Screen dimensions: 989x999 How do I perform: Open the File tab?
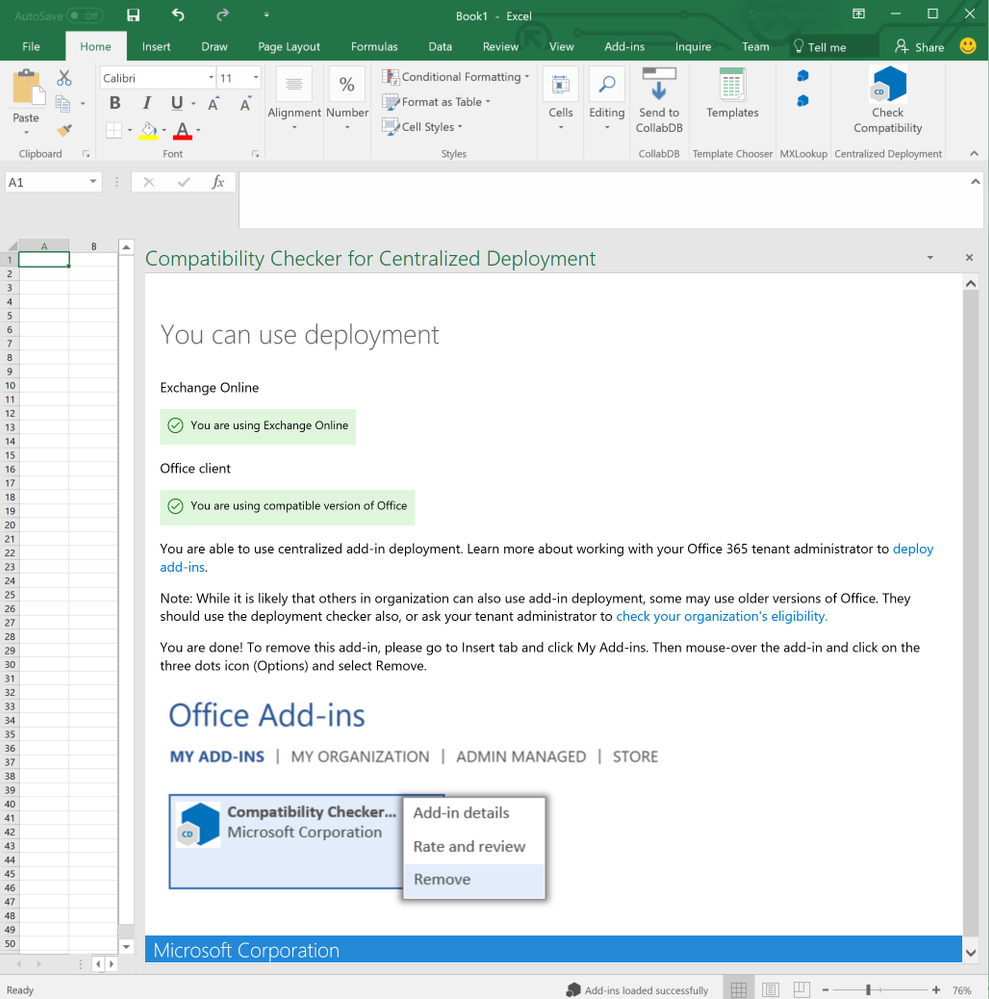pyautogui.click(x=31, y=47)
